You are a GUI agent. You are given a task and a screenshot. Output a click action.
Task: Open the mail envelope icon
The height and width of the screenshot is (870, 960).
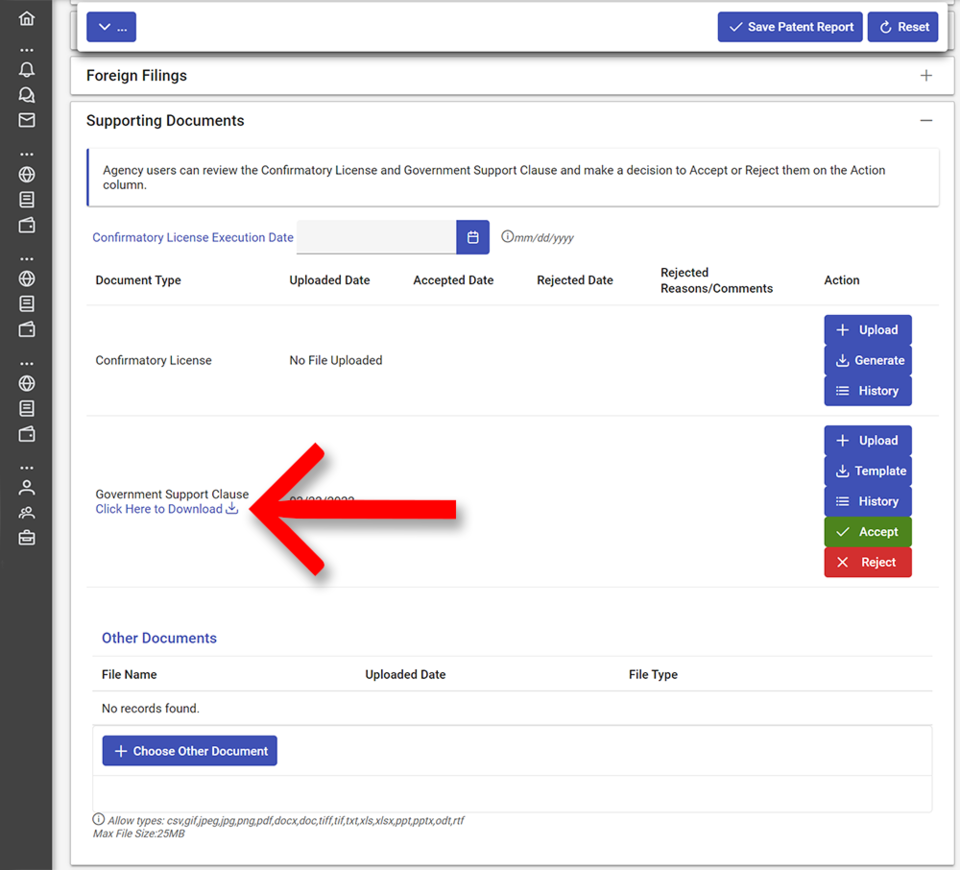[x=27, y=120]
